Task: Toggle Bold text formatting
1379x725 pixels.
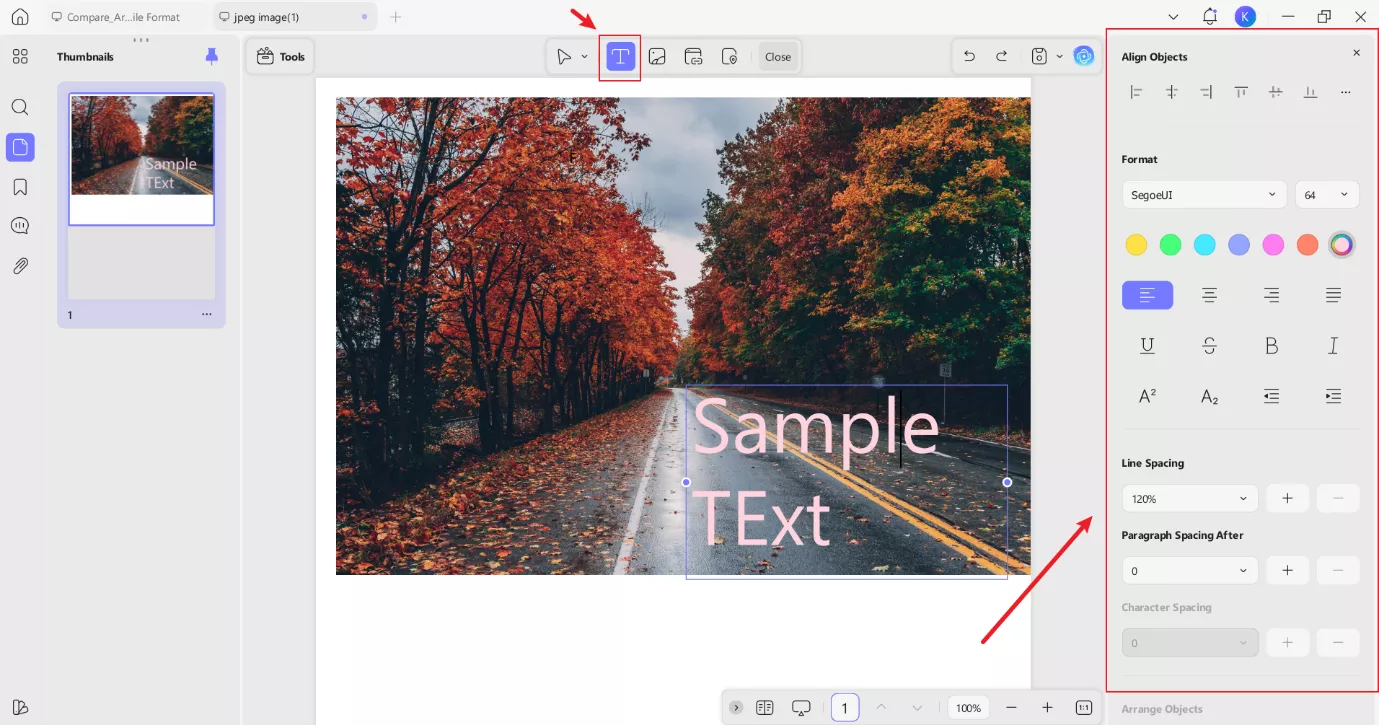Action: click(1271, 346)
